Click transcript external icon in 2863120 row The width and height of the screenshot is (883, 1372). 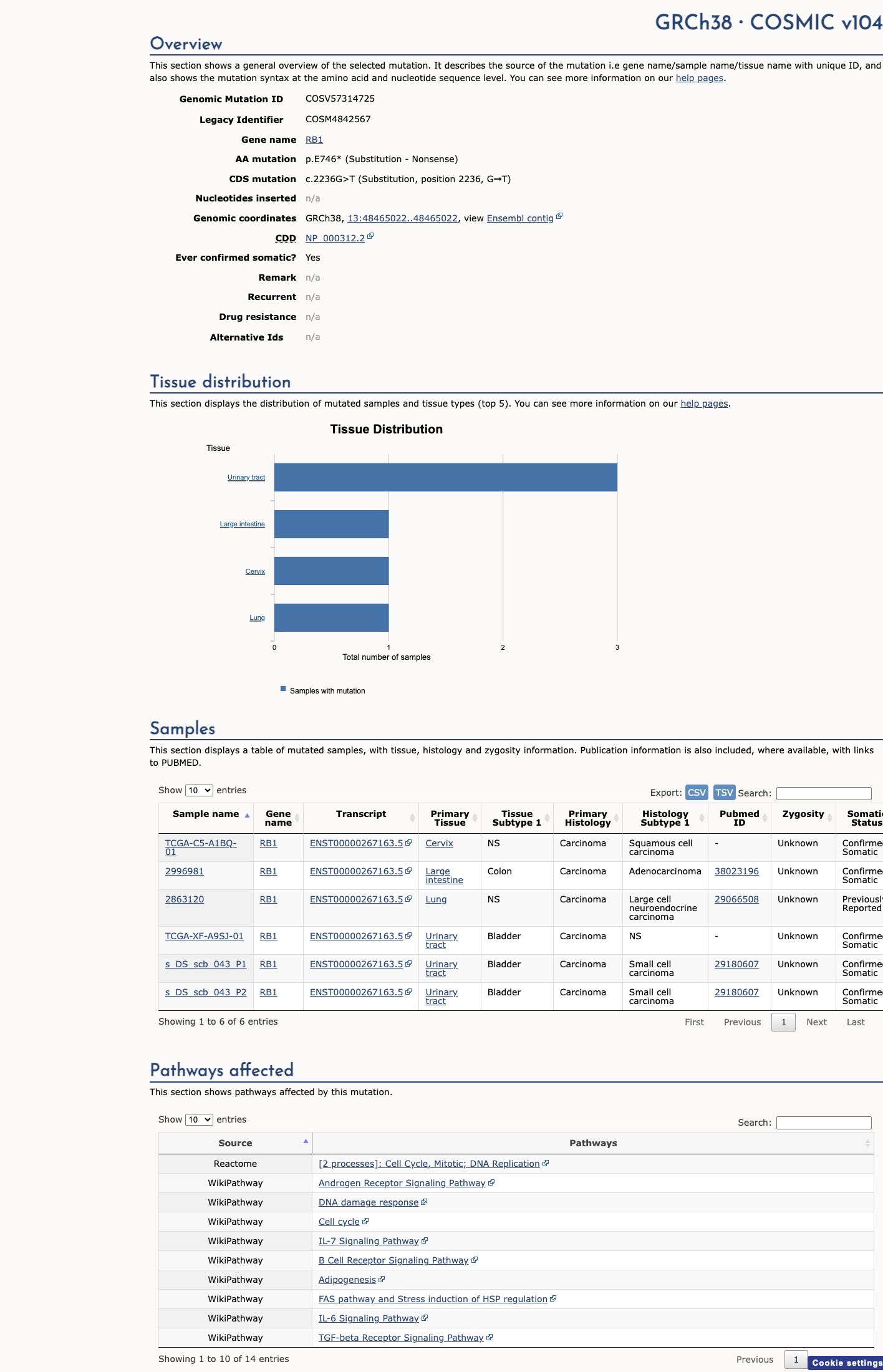pyautogui.click(x=408, y=899)
